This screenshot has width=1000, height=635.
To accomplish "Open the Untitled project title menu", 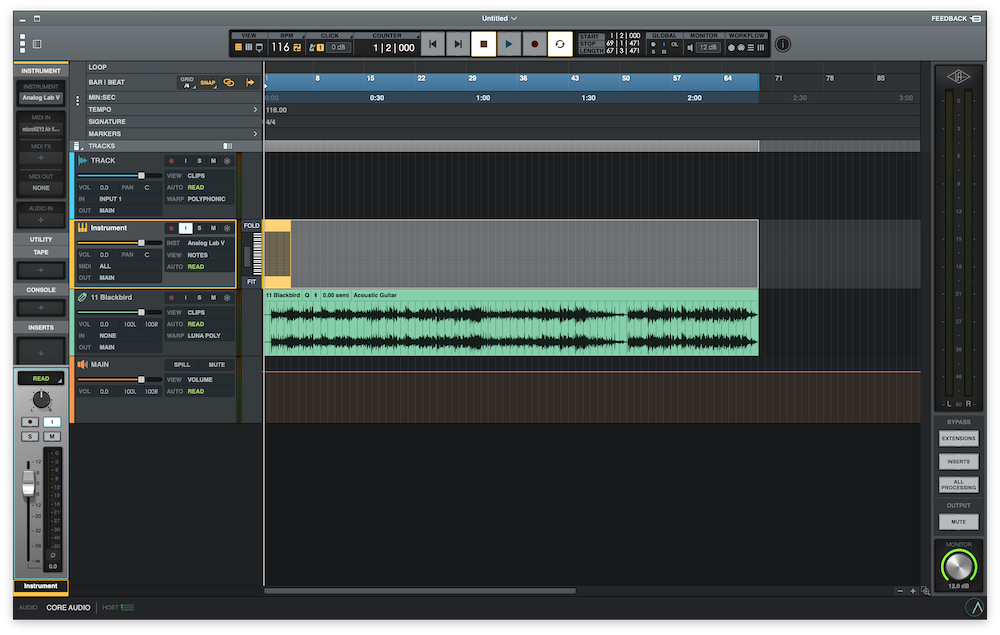I will click(499, 18).
